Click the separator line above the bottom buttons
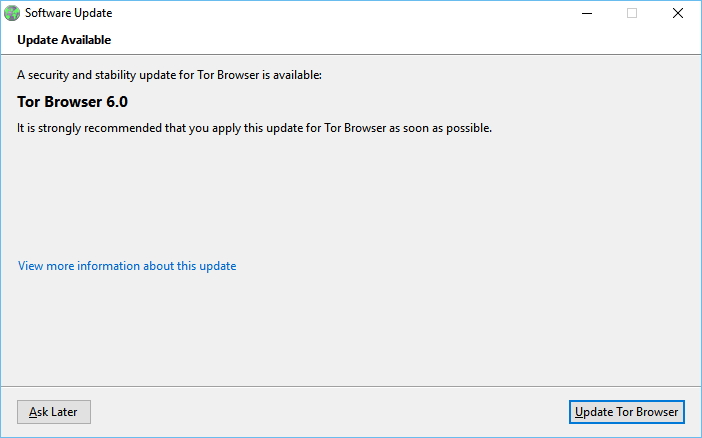Image resolution: width=702 pixels, height=438 pixels. coord(350,386)
